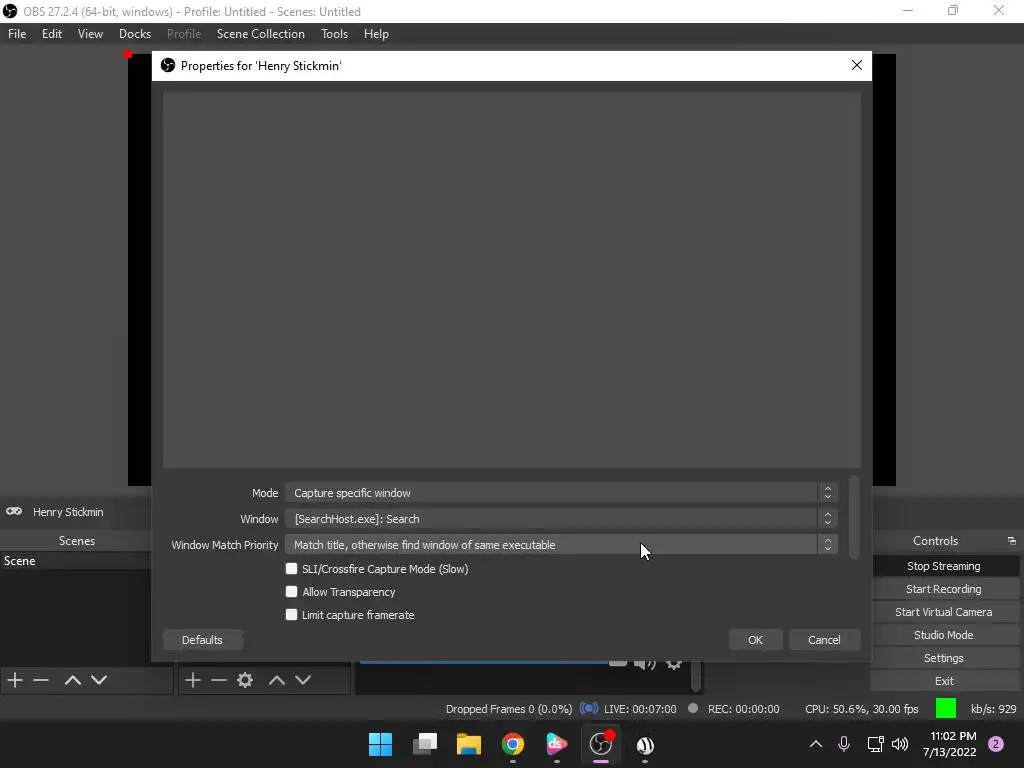Click the microphone tray icon
Screen dimensions: 1024x768
tap(844, 744)
